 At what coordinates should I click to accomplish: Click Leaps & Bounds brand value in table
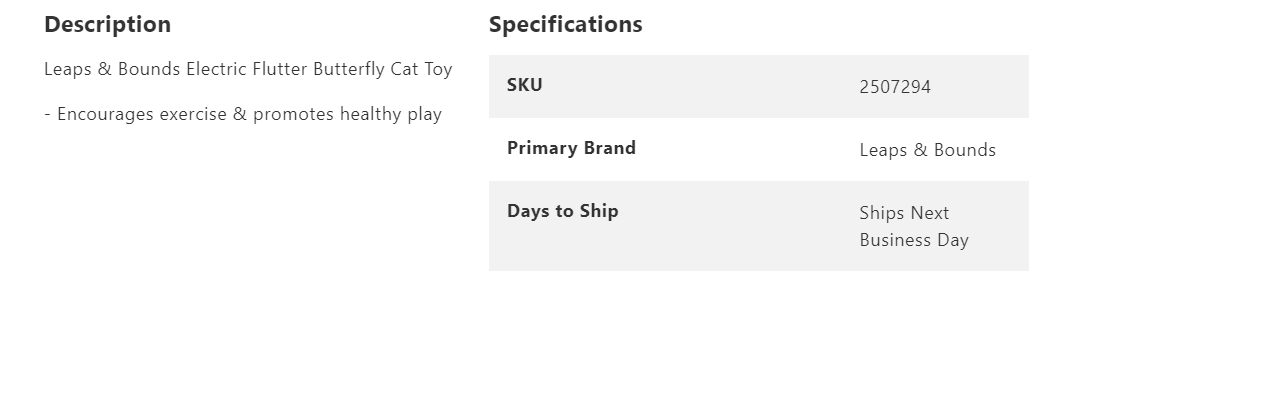(927, 150)
